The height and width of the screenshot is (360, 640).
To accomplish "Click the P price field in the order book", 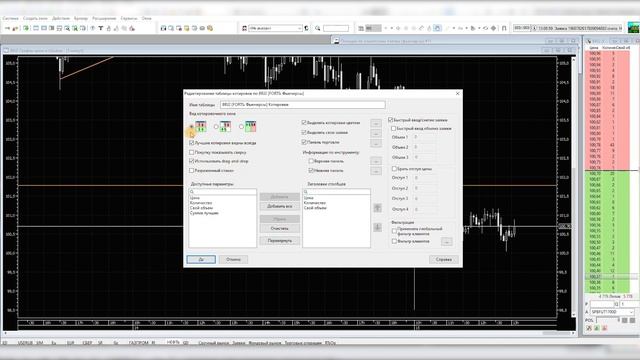I will [602, 304].
